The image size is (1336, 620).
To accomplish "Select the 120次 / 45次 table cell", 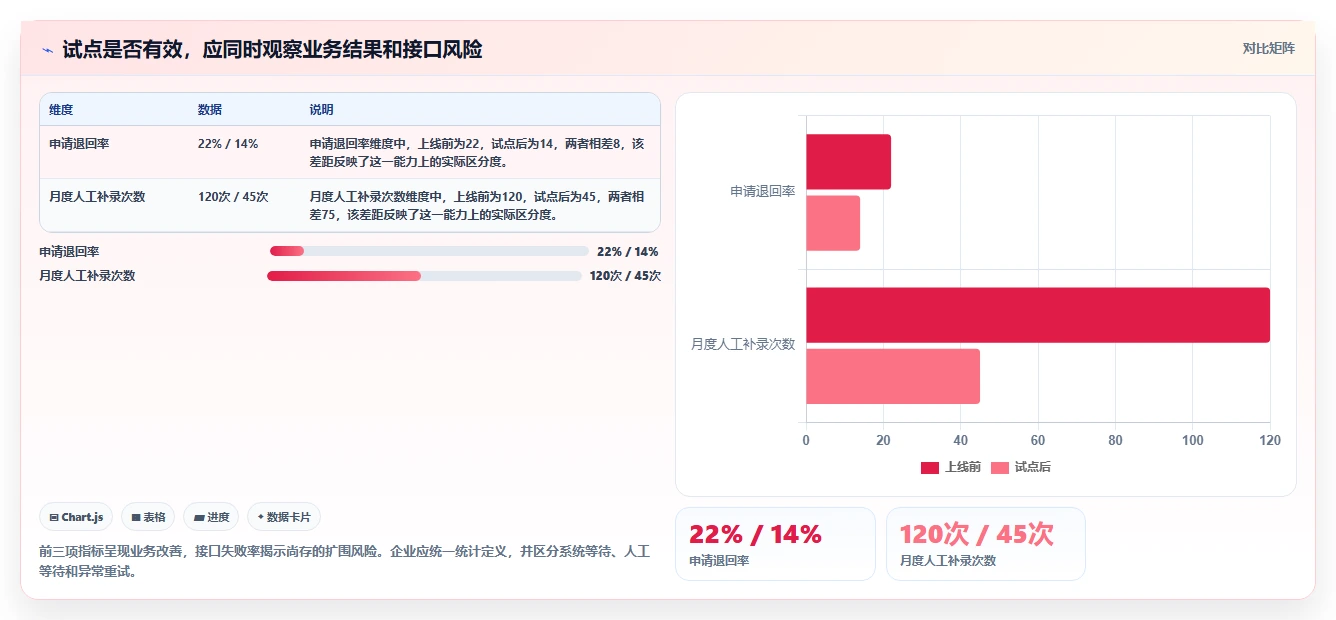I will pyautogui.click(x=233, y=196).
